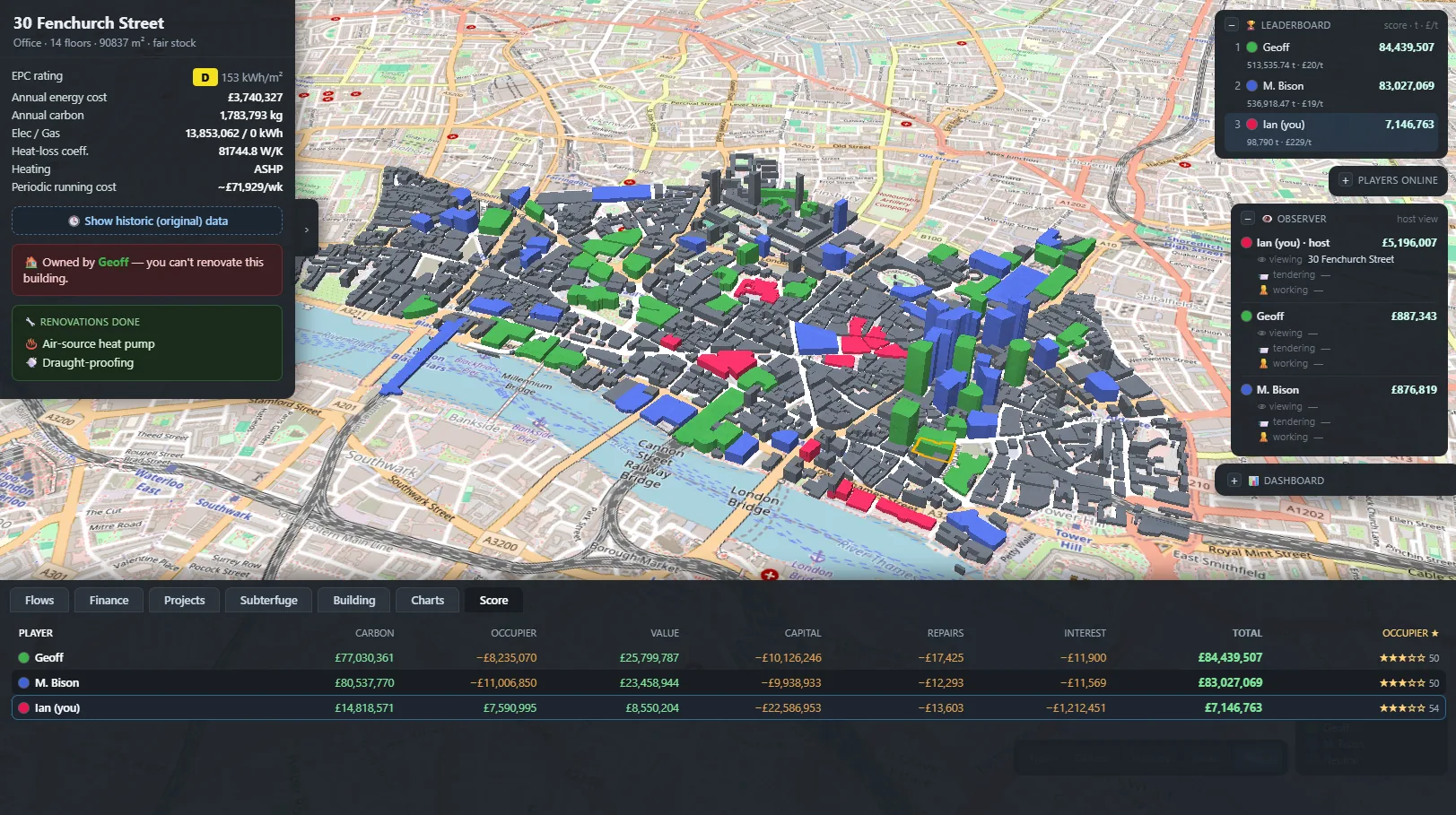This screenshot has width=1456, height=815.
Task: Click Geoff's green color dot in leaderboard
Action: 1251,48
